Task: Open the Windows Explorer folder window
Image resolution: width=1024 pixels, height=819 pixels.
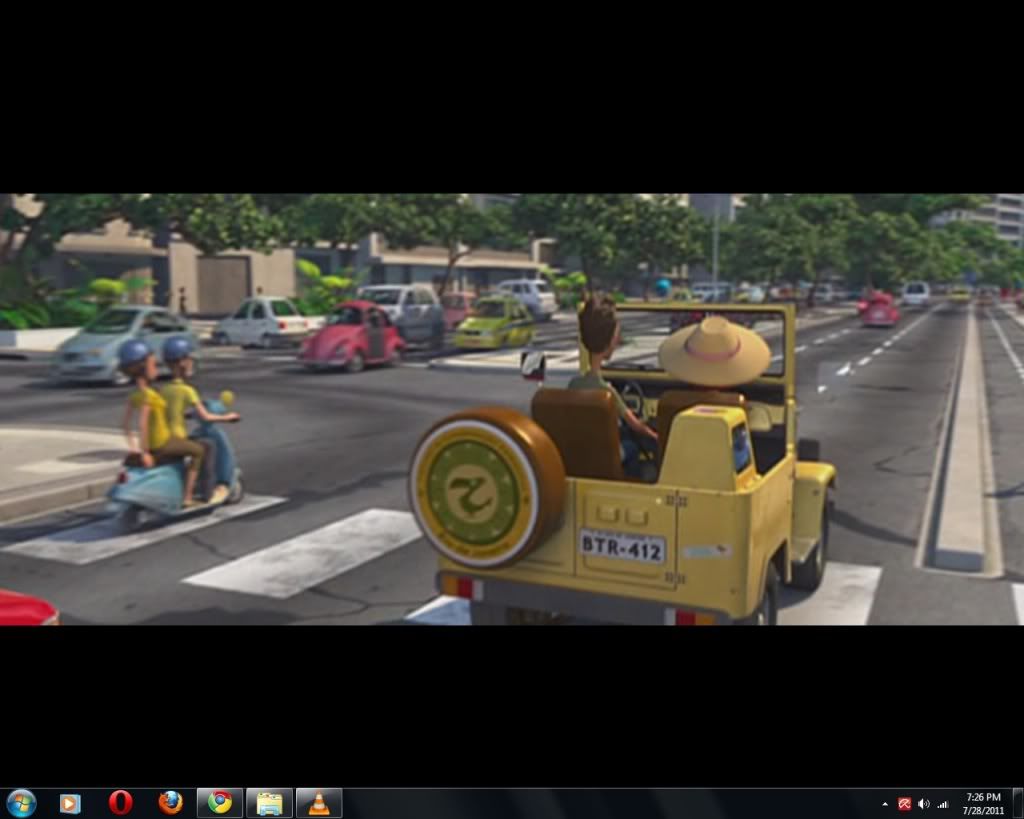Action: [269, 803]
